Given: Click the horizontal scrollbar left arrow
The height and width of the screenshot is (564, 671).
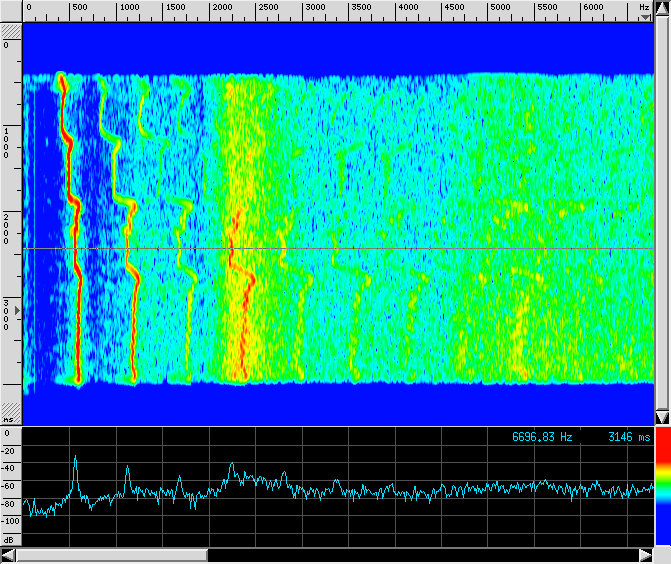Looking at the screenshot, I should pos(9,555).
